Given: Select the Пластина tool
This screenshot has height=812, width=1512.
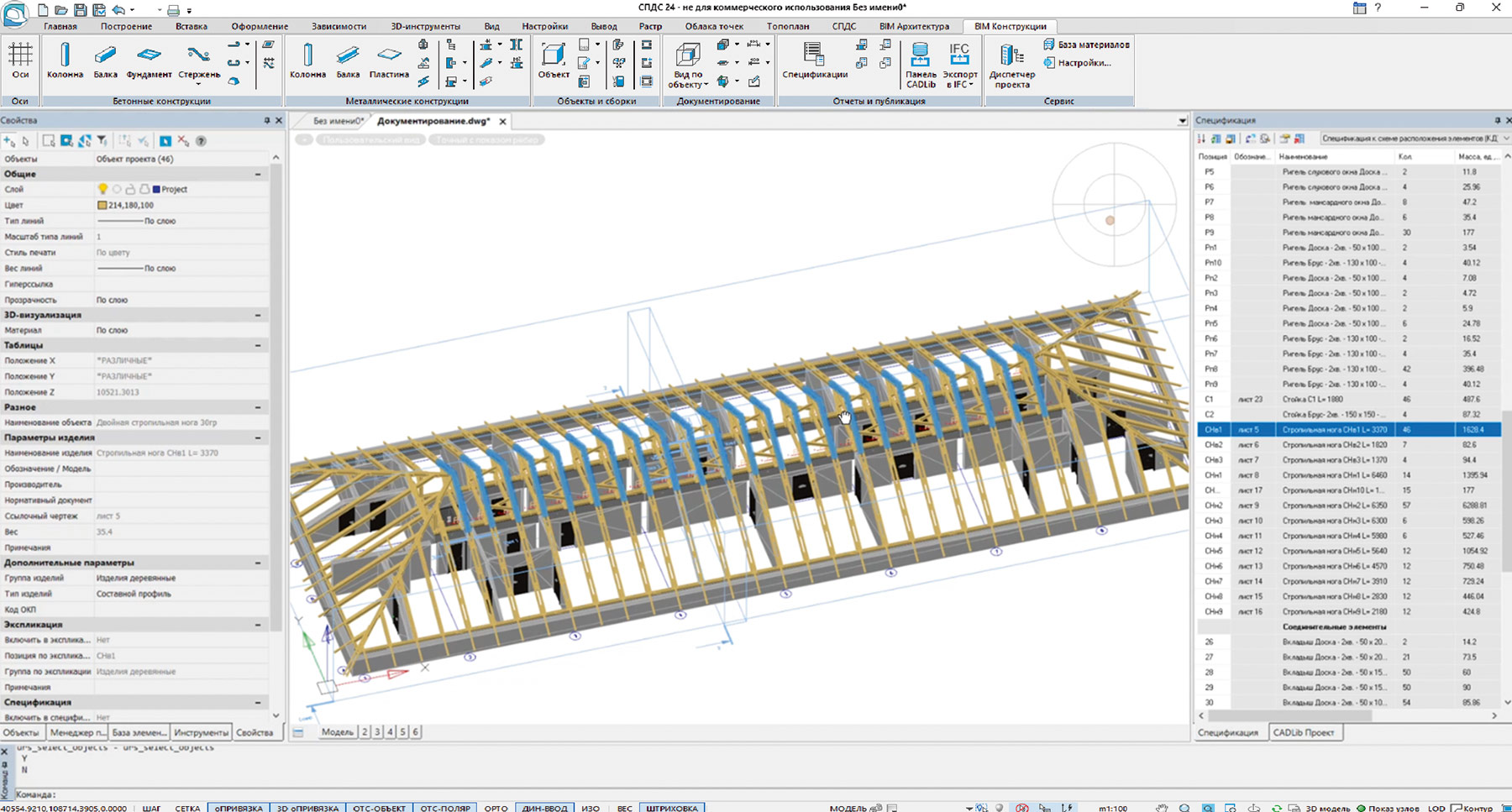Looking at the screenshot, I should click(389, 60).
